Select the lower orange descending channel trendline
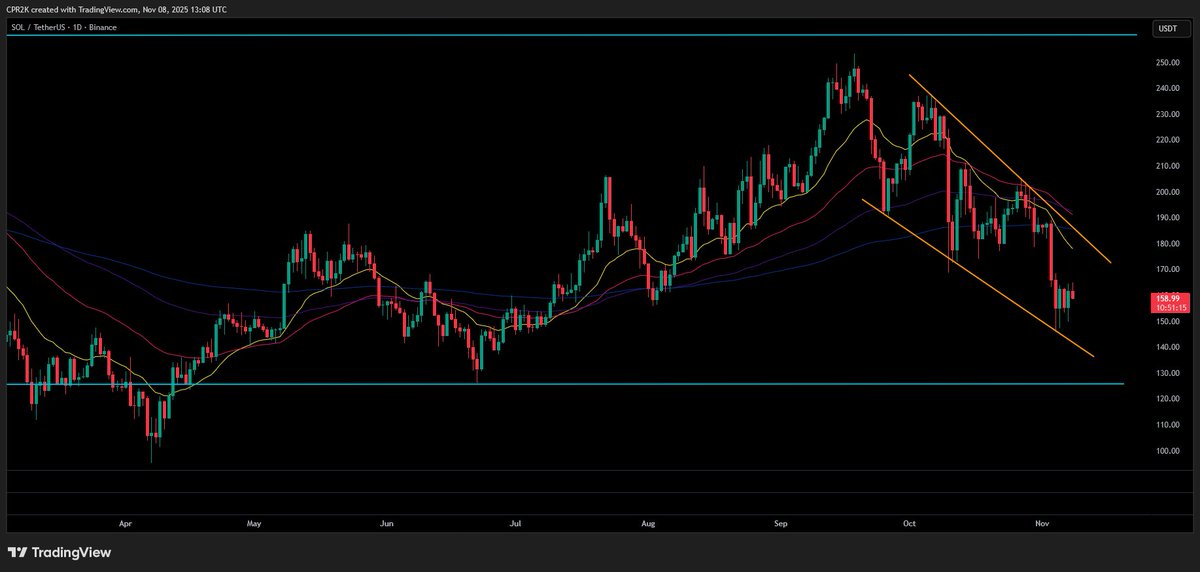Image resolution: width=1200 pixels, height=572 pixels. pos(978,277)
